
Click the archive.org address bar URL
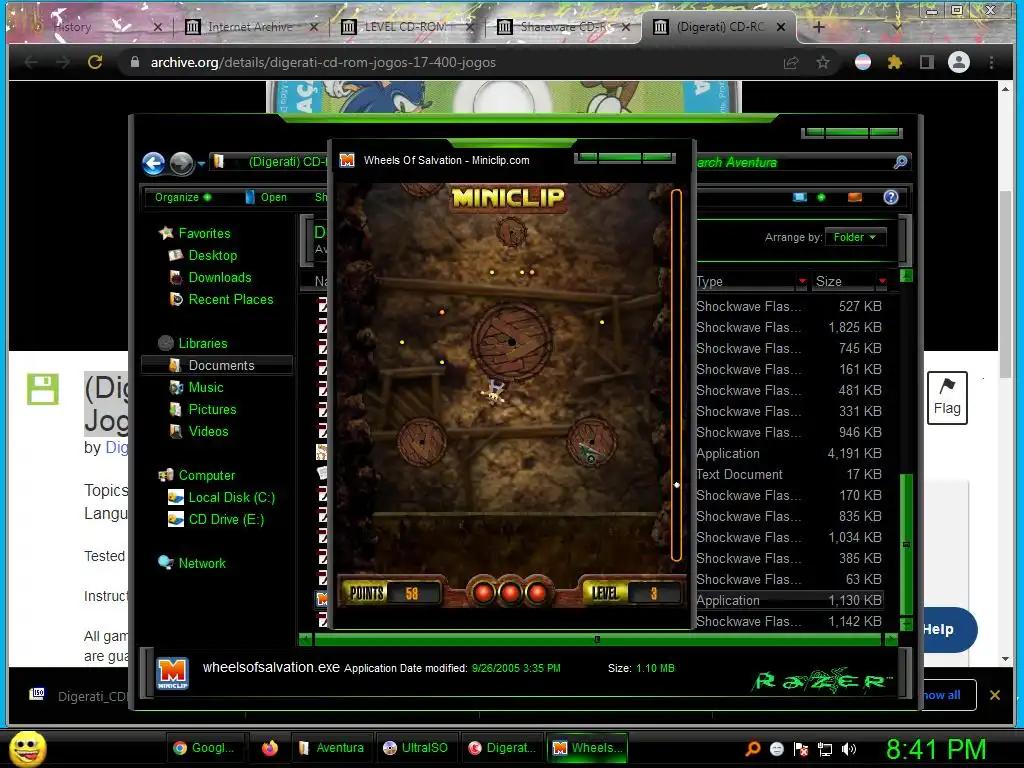tap(323, 62)
